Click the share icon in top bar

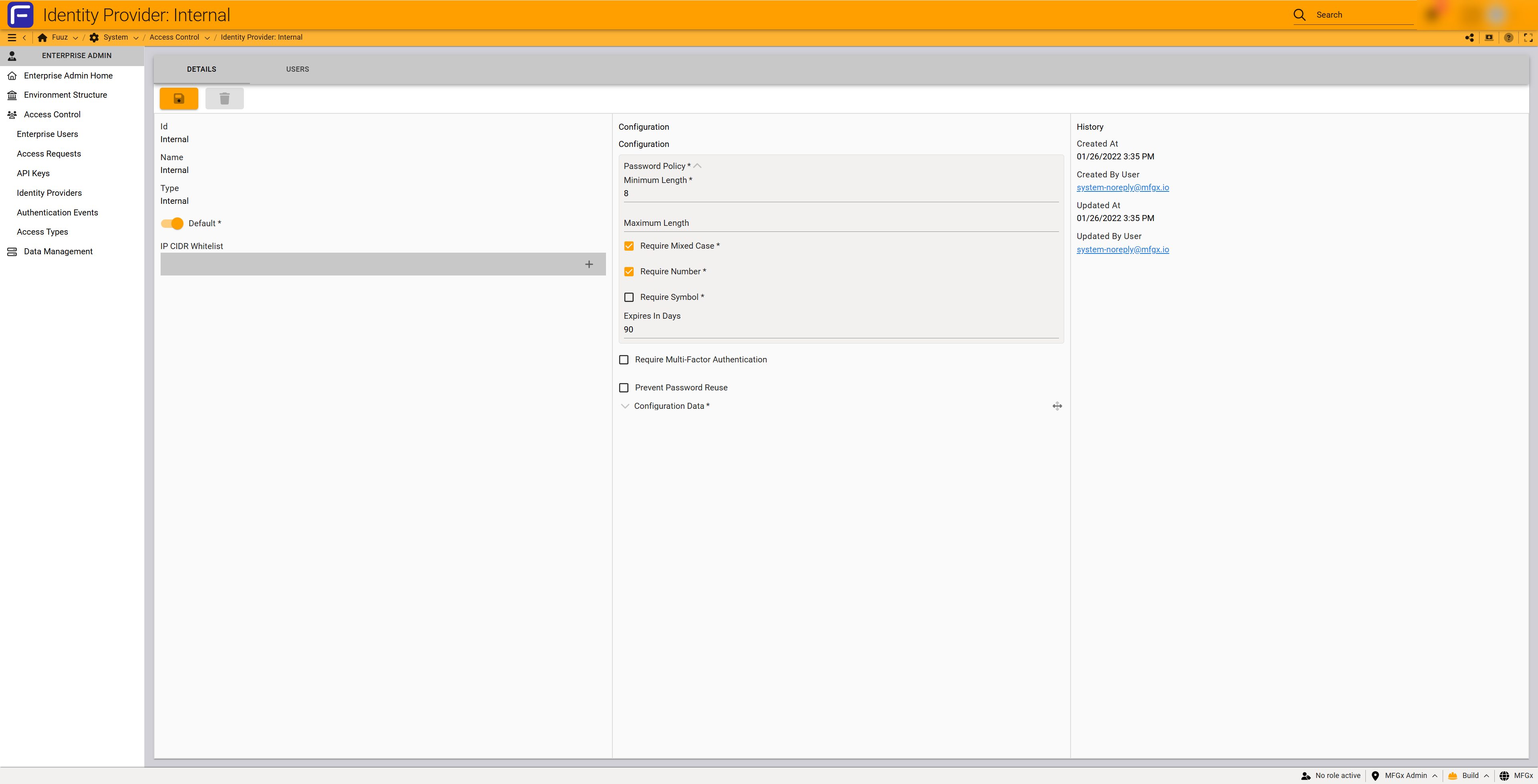pyautogui.click(x=1470, y=38)
